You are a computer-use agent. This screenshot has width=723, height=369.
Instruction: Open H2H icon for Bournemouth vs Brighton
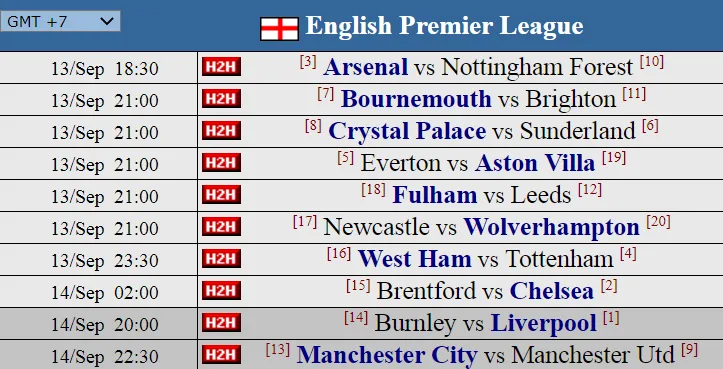221,99
